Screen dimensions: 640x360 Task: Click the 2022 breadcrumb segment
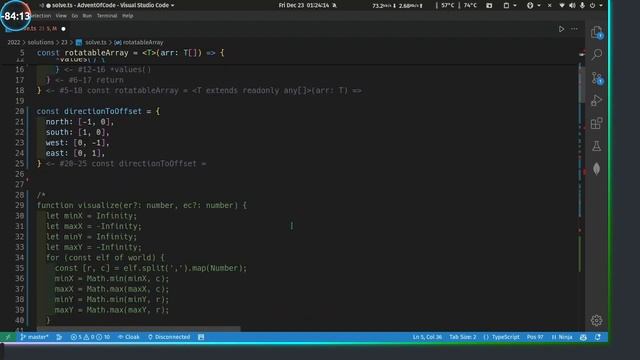point(14,42)
